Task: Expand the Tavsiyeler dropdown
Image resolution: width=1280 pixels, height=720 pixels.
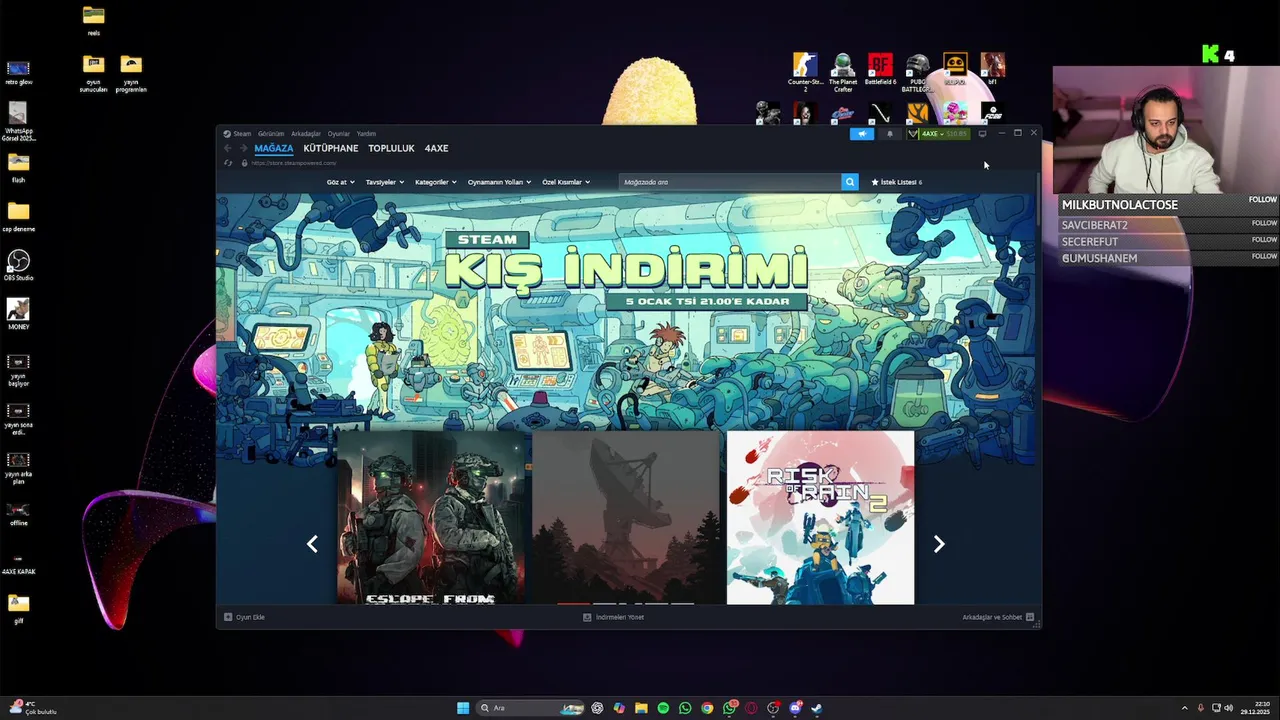Action: (384, 182)
